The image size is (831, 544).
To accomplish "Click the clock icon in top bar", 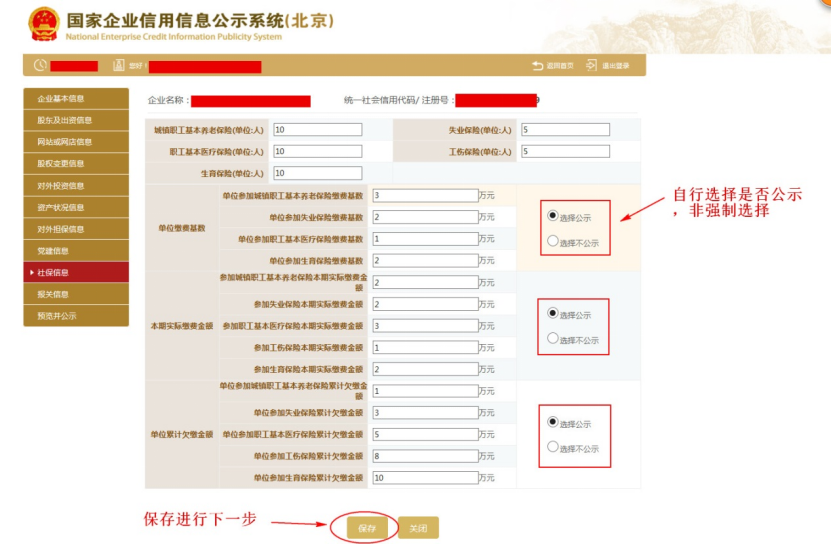I will point(40,66).
